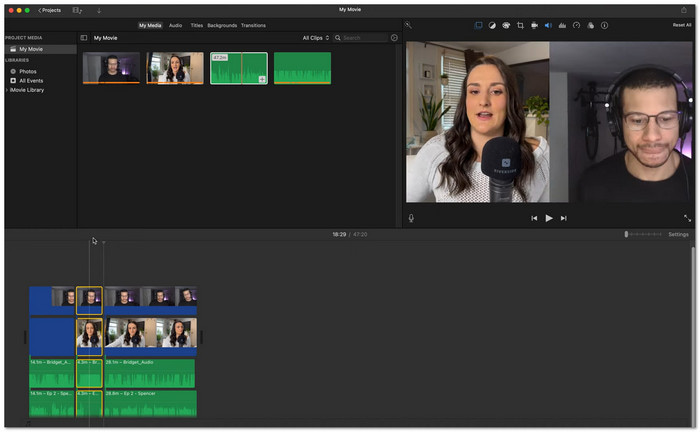This screenshot has width=700, height=432.
Task: Click the share icon in the title bar
Action: click(683, 10)
